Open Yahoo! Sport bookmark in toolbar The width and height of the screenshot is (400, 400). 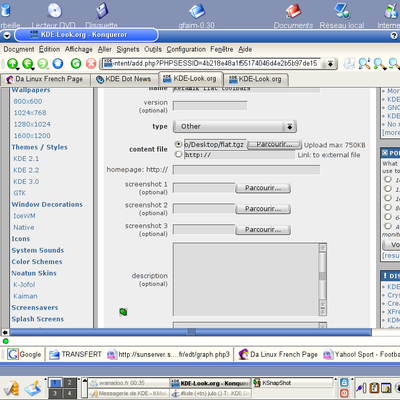click(361, 354)
